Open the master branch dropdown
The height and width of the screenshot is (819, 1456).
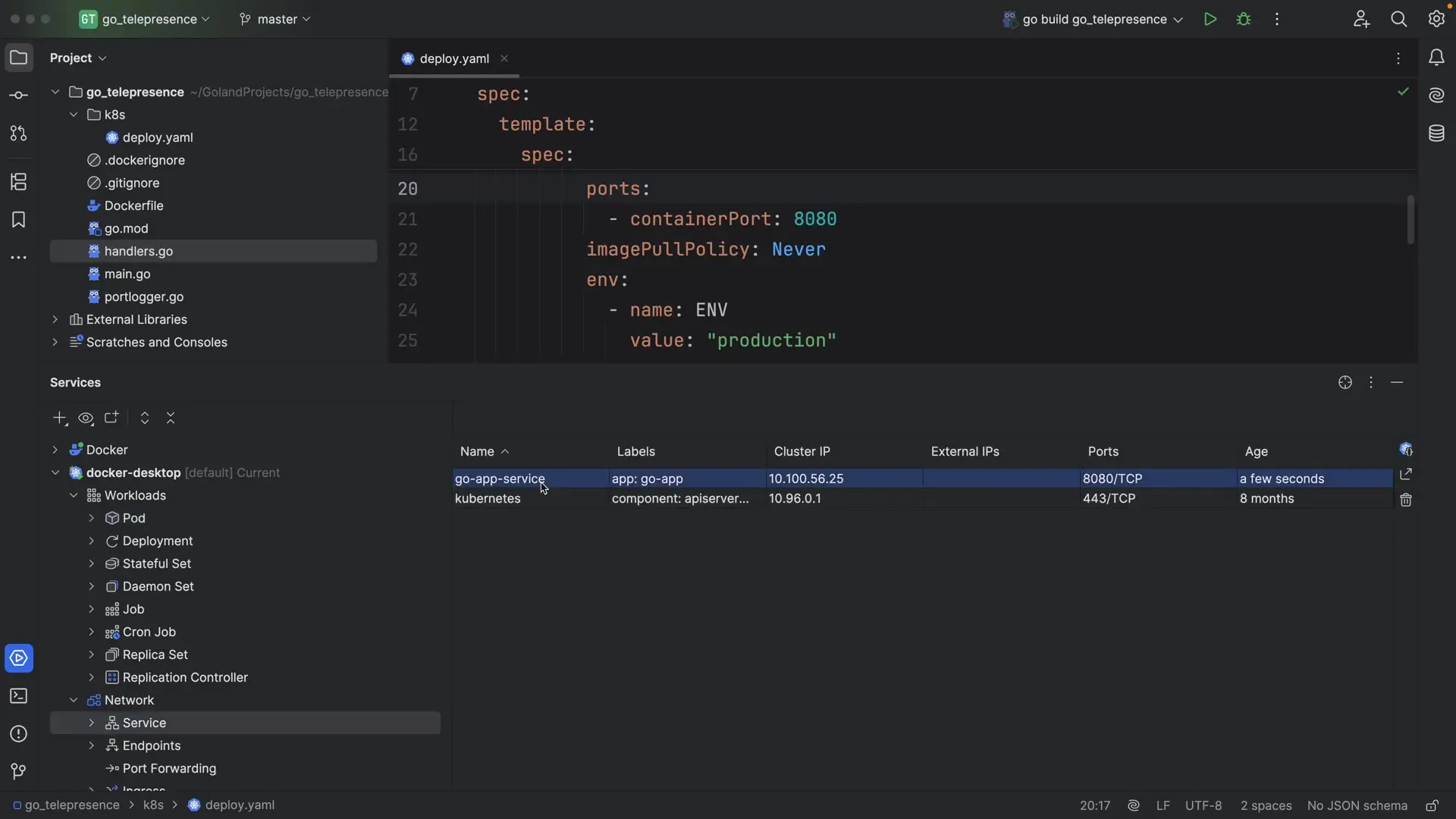(275, 20)
